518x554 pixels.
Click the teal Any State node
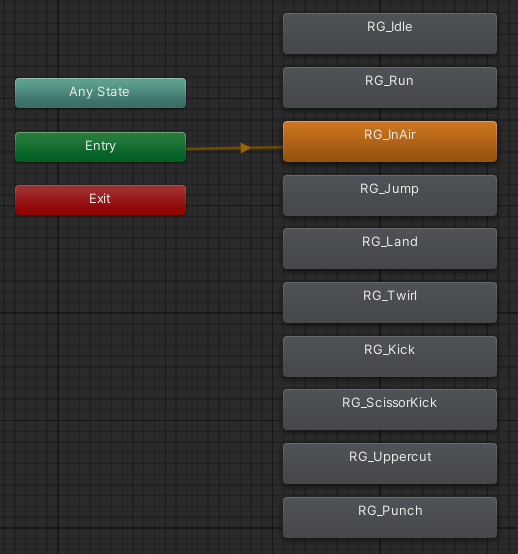click(x=100, y=93)
